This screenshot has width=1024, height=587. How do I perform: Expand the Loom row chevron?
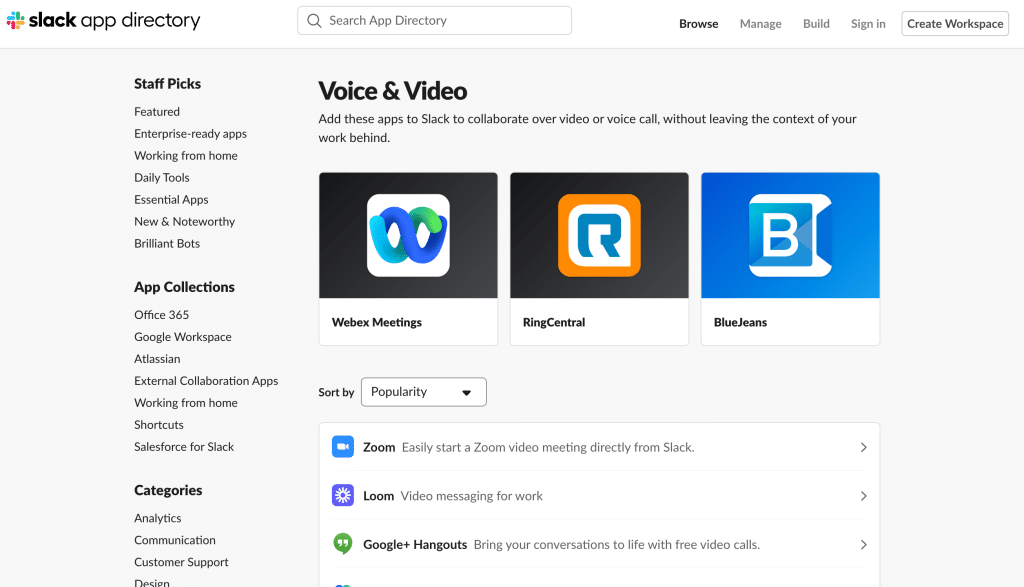[x=863, y=496]
